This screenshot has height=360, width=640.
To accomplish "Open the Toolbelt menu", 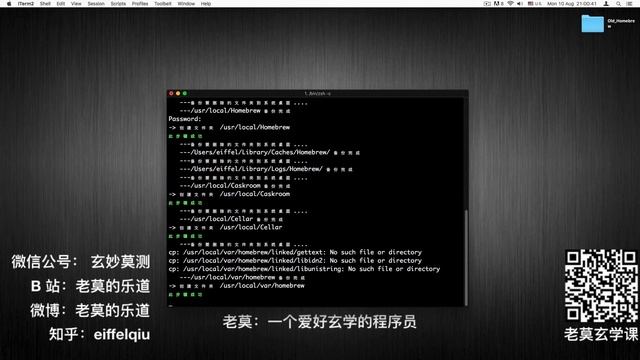I will coord(163,4).
